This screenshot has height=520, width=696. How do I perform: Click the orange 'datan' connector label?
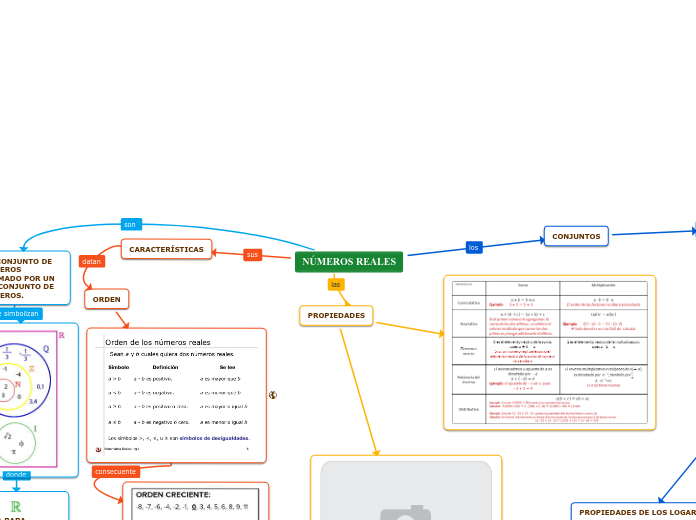(x=92, y=262)
